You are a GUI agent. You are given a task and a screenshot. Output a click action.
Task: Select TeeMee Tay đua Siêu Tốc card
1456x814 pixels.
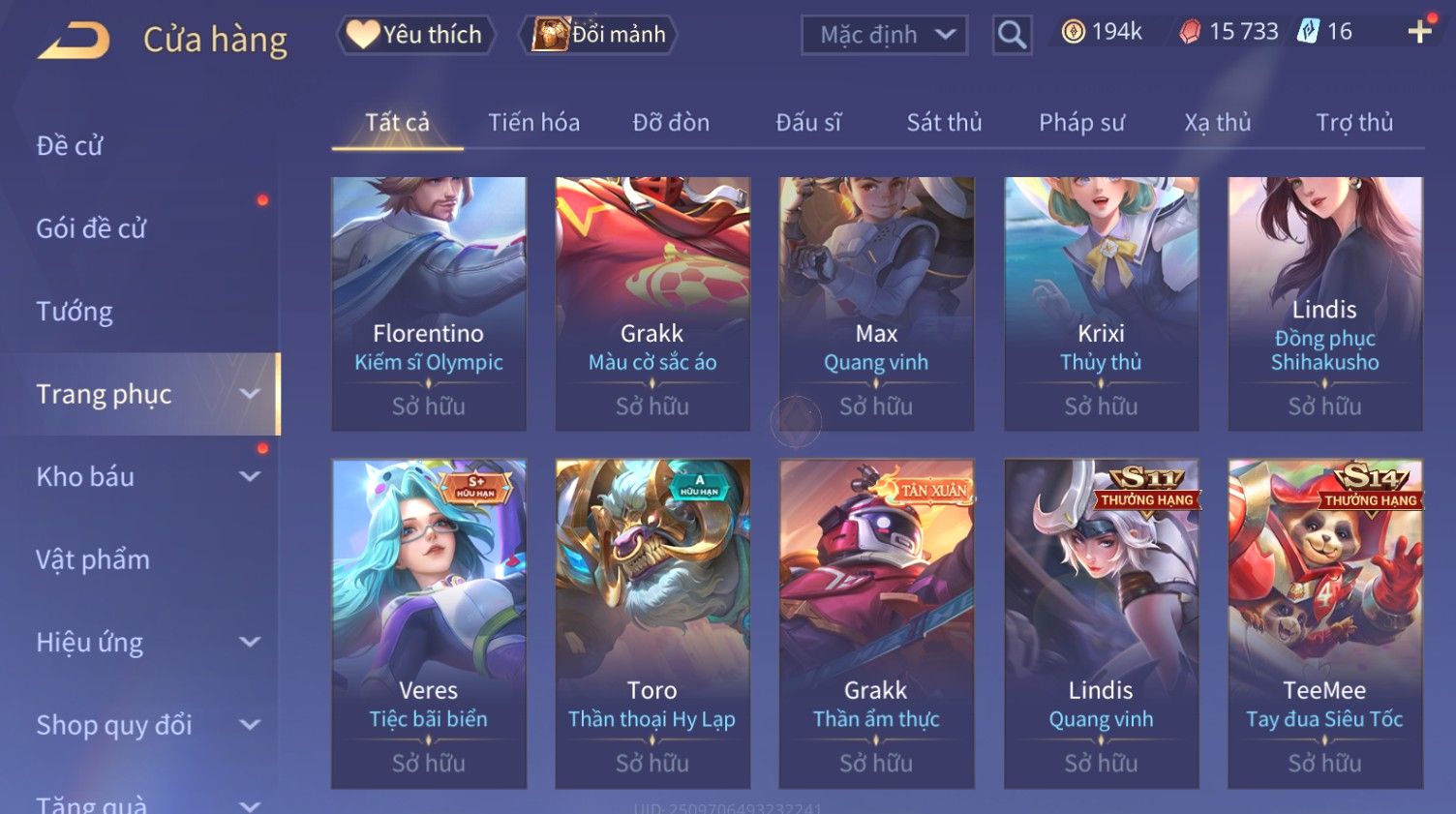(x=1325, y=624)
